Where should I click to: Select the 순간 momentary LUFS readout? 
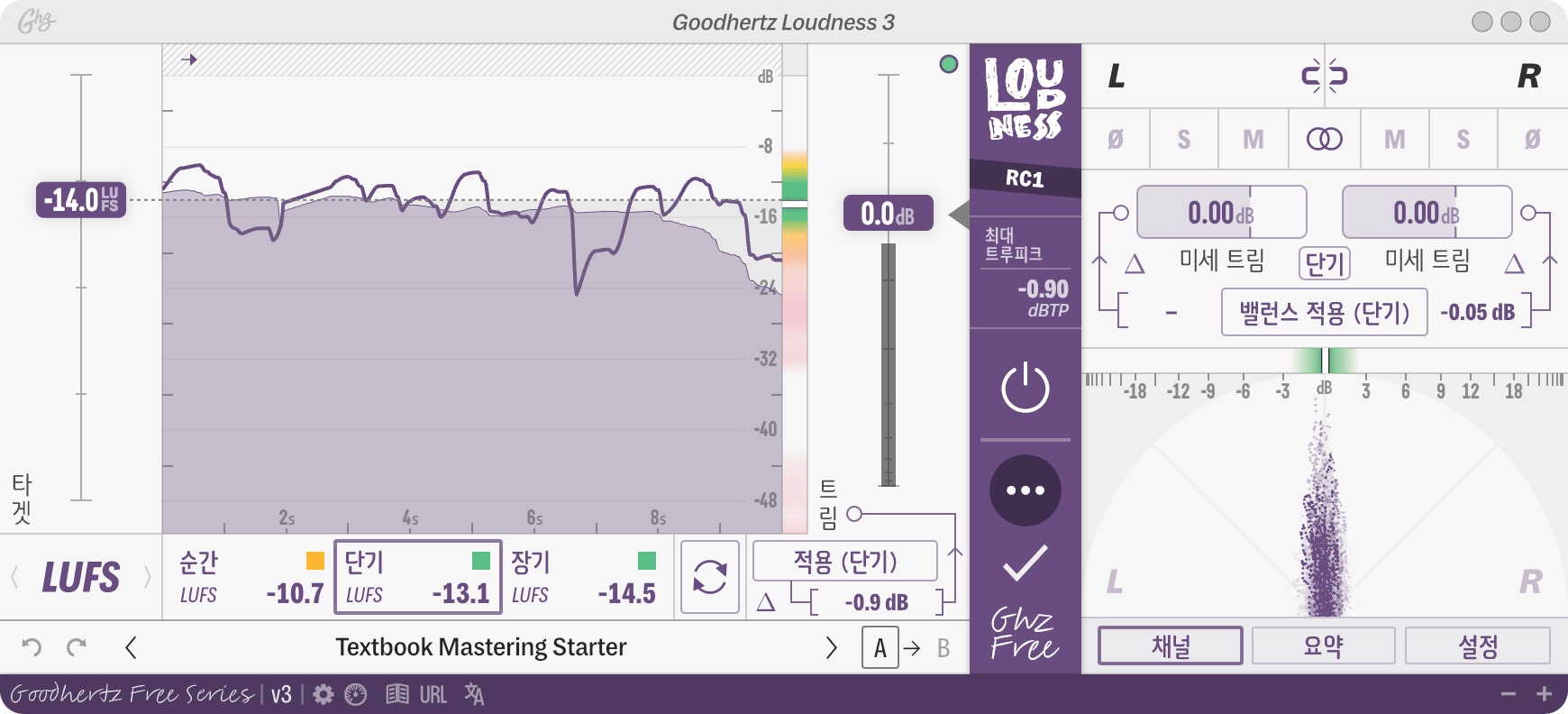(251, 577)
